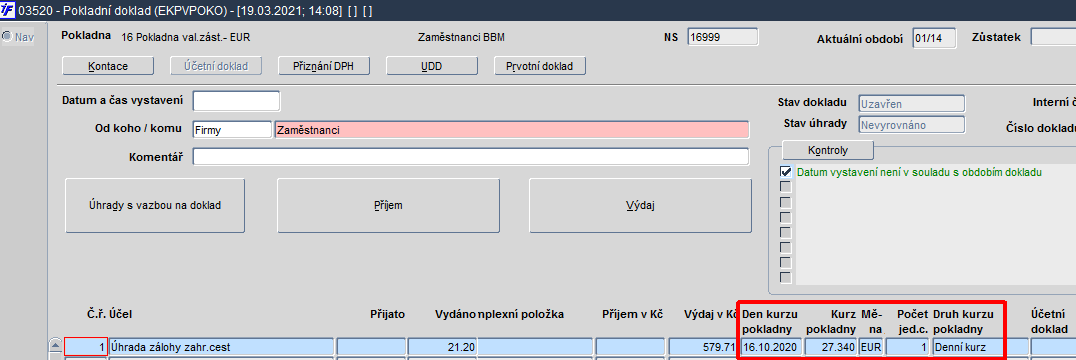Switch to the Kontroly tab
Viewport: 1076px width, 360px height.
(828, 149)
